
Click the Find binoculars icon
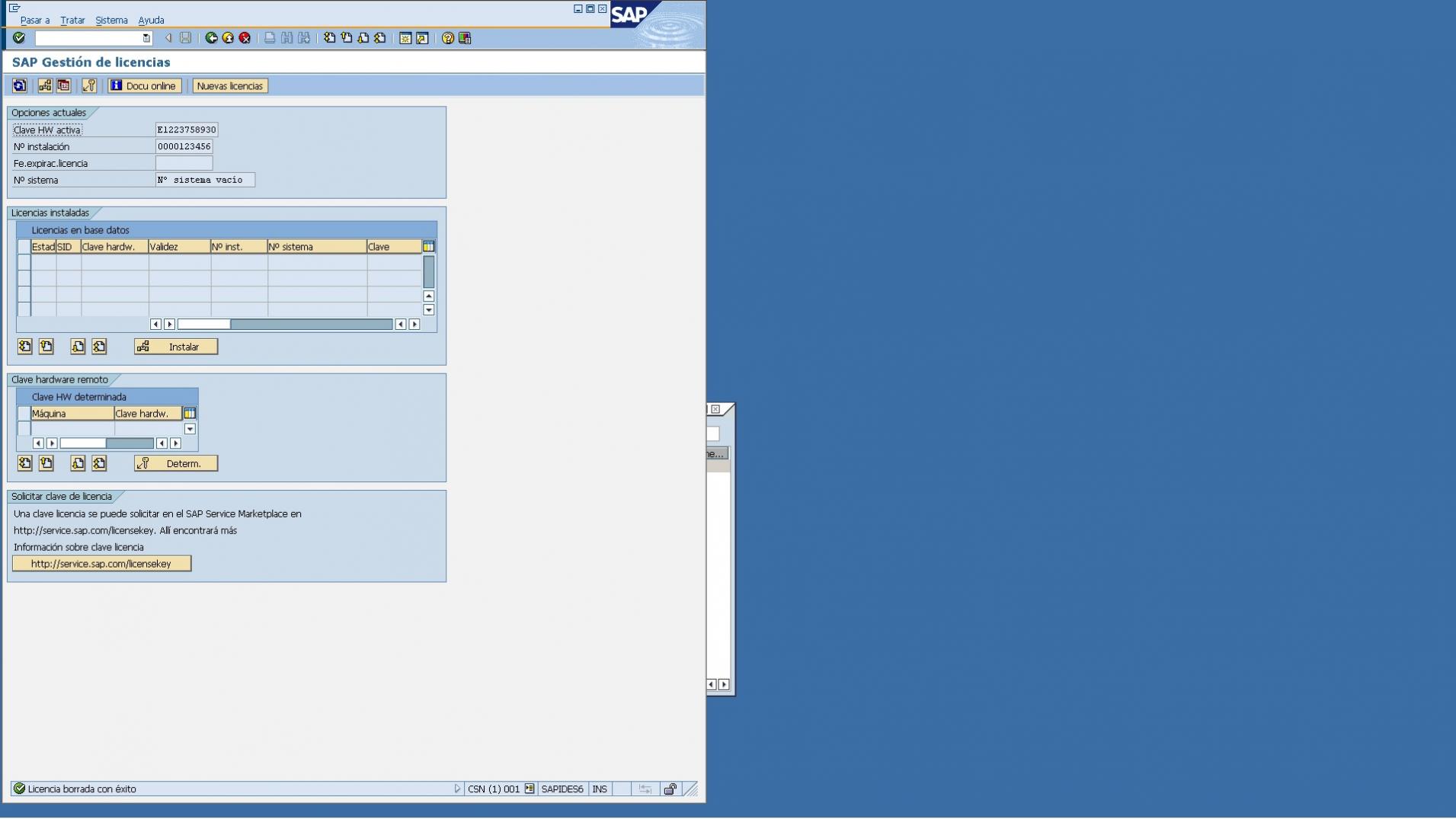tap(286, 38)
